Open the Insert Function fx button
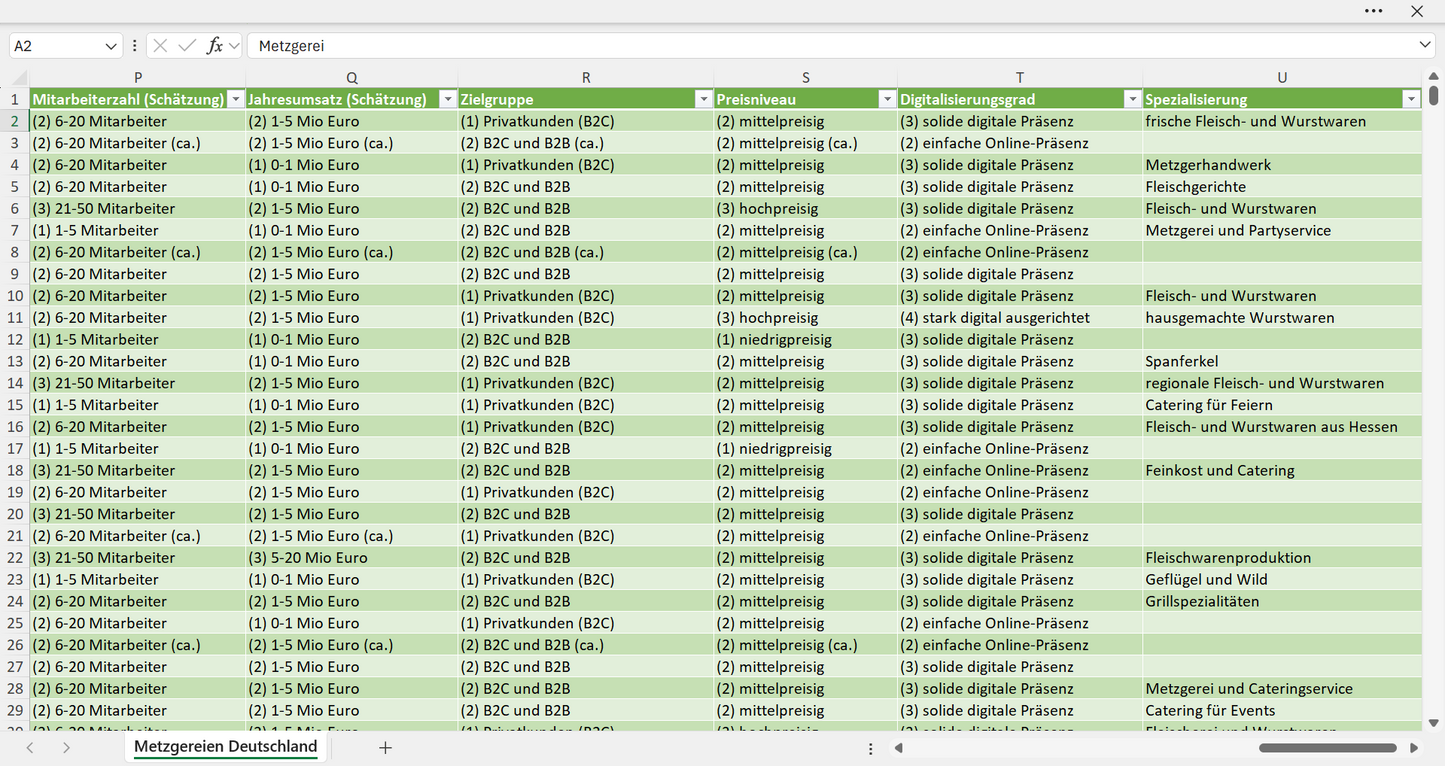This screenshot has height=766, width=1445. (x=214, y=46)
